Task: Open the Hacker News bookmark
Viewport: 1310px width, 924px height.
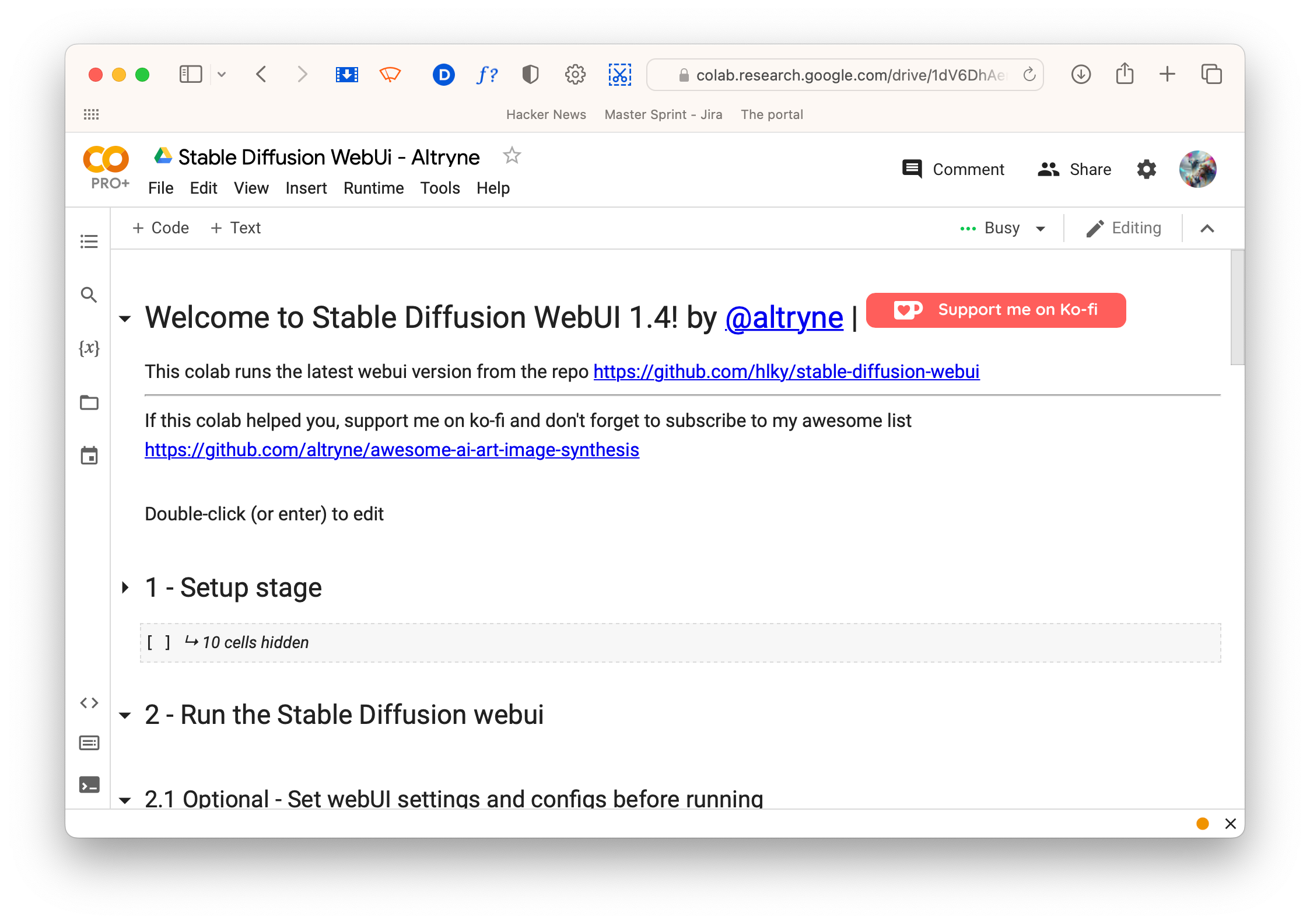Action: 546,114
